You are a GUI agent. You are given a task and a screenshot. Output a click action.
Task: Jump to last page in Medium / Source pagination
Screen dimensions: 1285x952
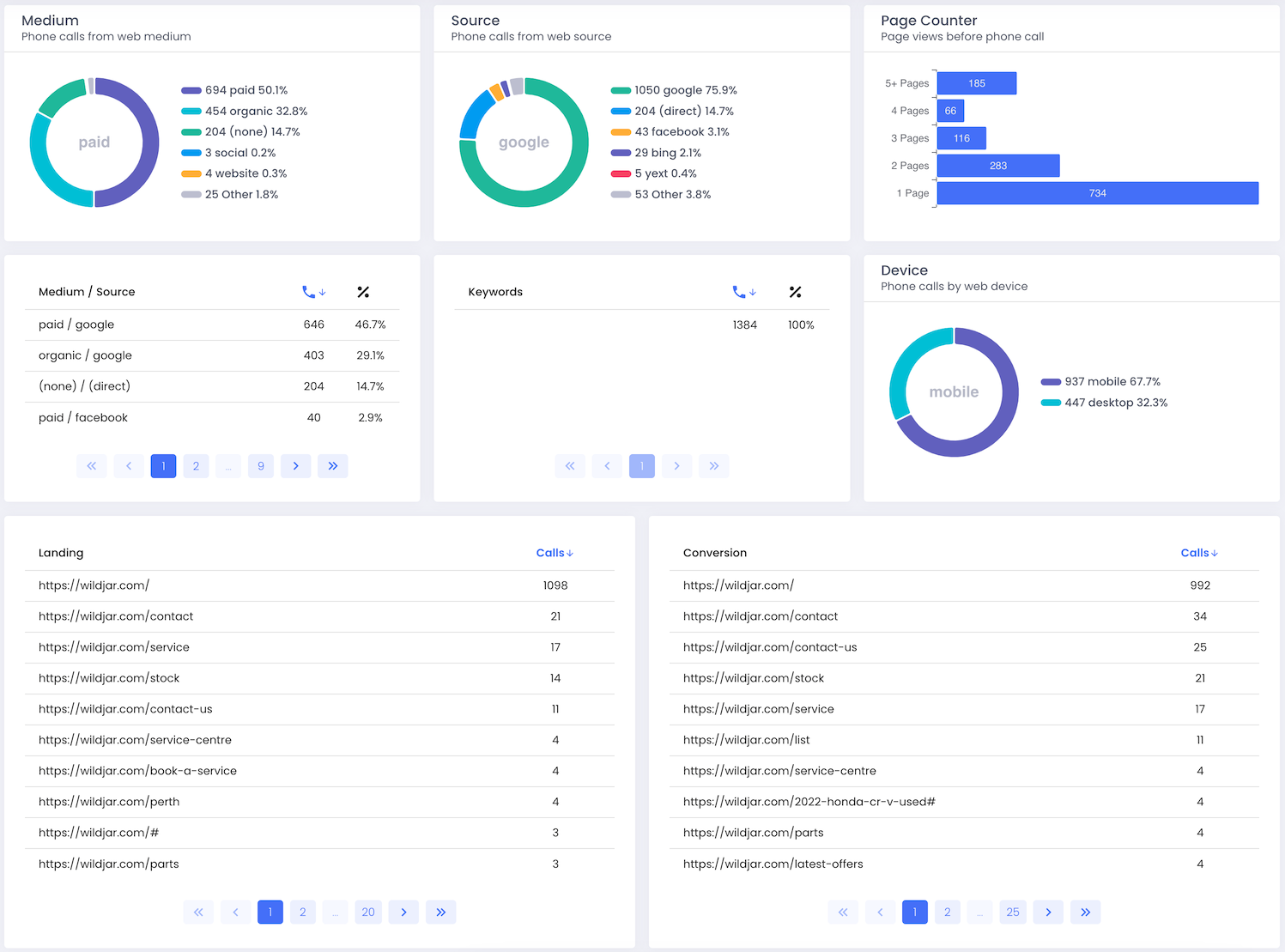333,466
